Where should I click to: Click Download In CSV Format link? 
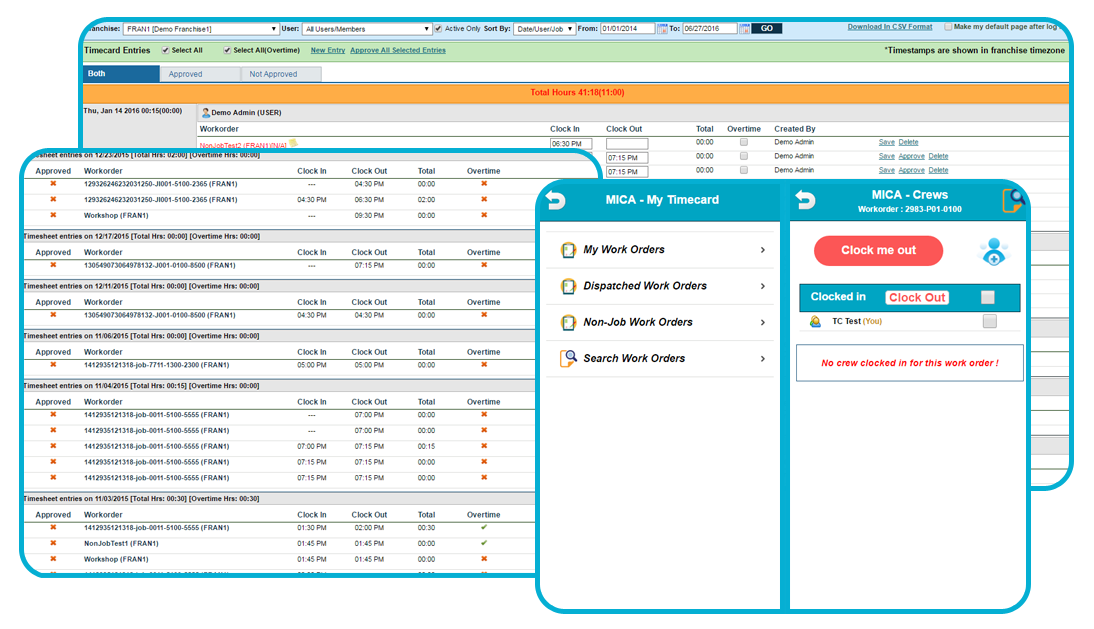pos(890,26)
